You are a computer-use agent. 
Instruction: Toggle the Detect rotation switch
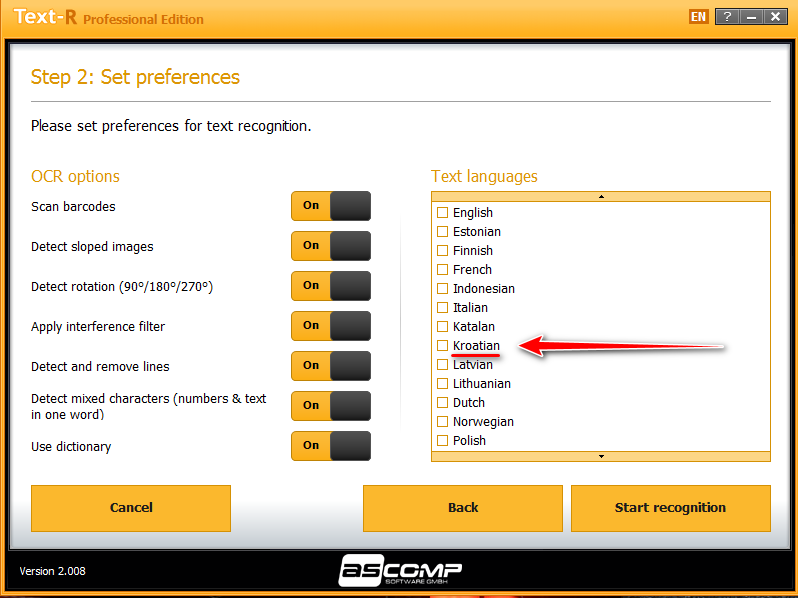(x=331, y=286)
